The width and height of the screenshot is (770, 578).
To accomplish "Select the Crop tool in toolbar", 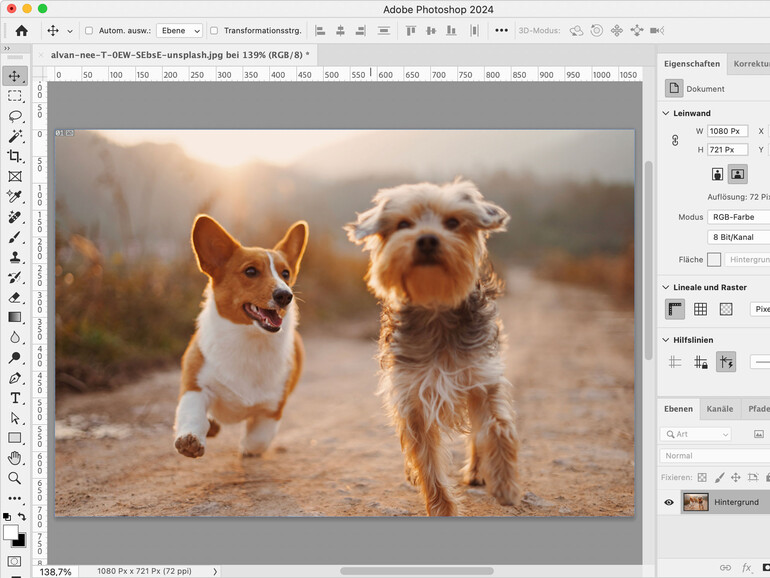I will coord(15,156).
